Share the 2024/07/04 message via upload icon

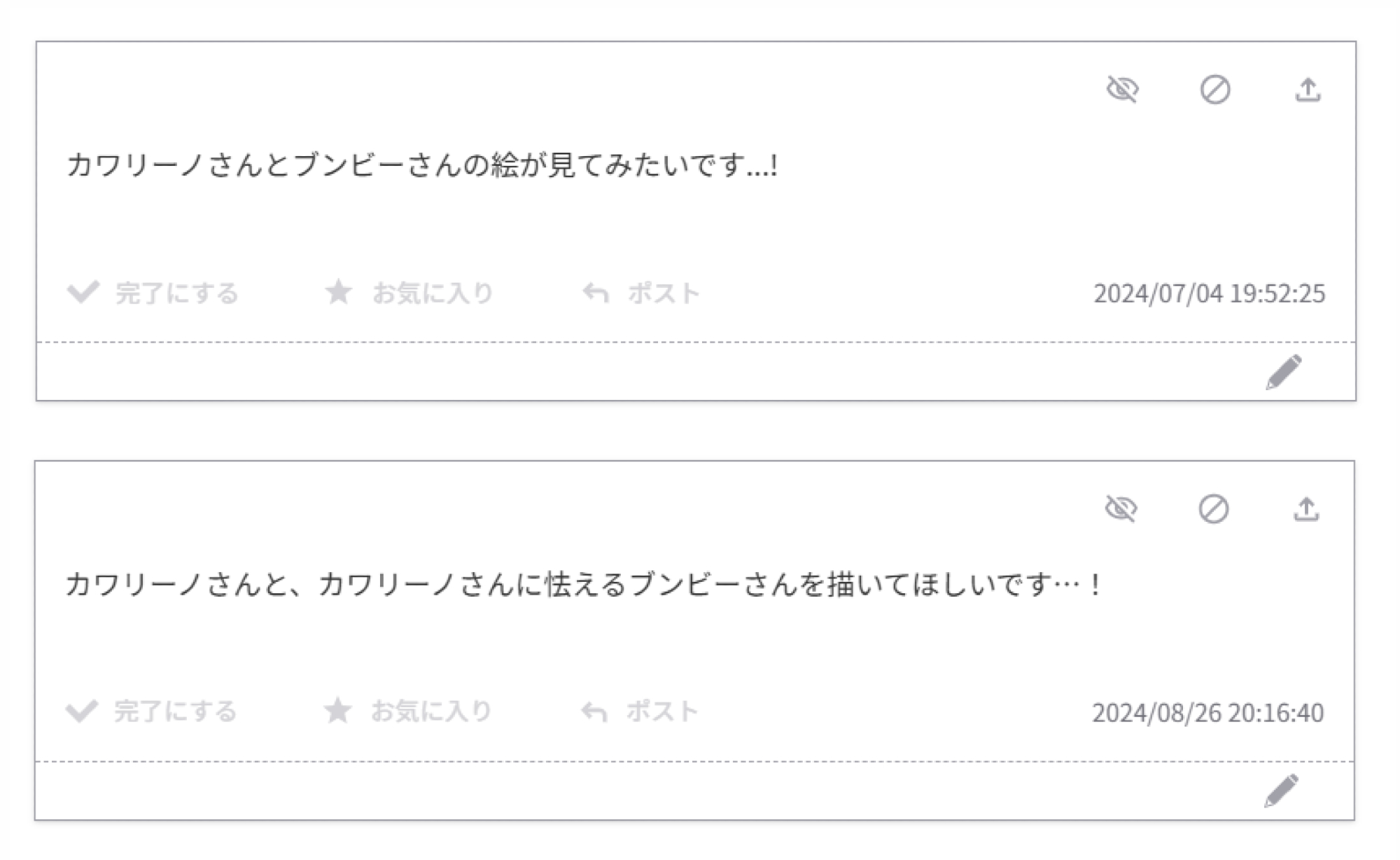[1308, 90]
